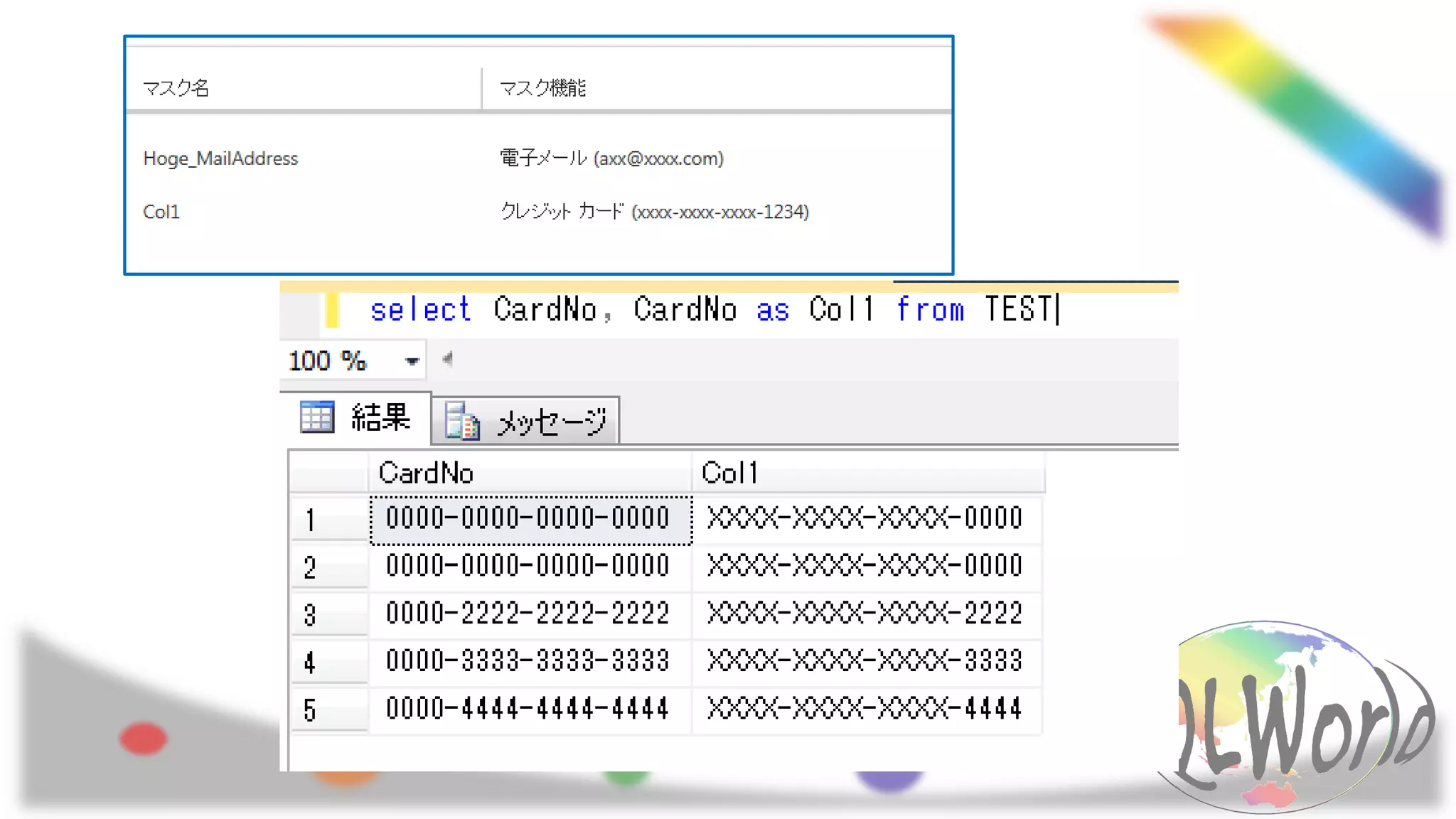The image size is (1456, 819).
Task: Click the マスク名 column header
Action: (176, 88)
